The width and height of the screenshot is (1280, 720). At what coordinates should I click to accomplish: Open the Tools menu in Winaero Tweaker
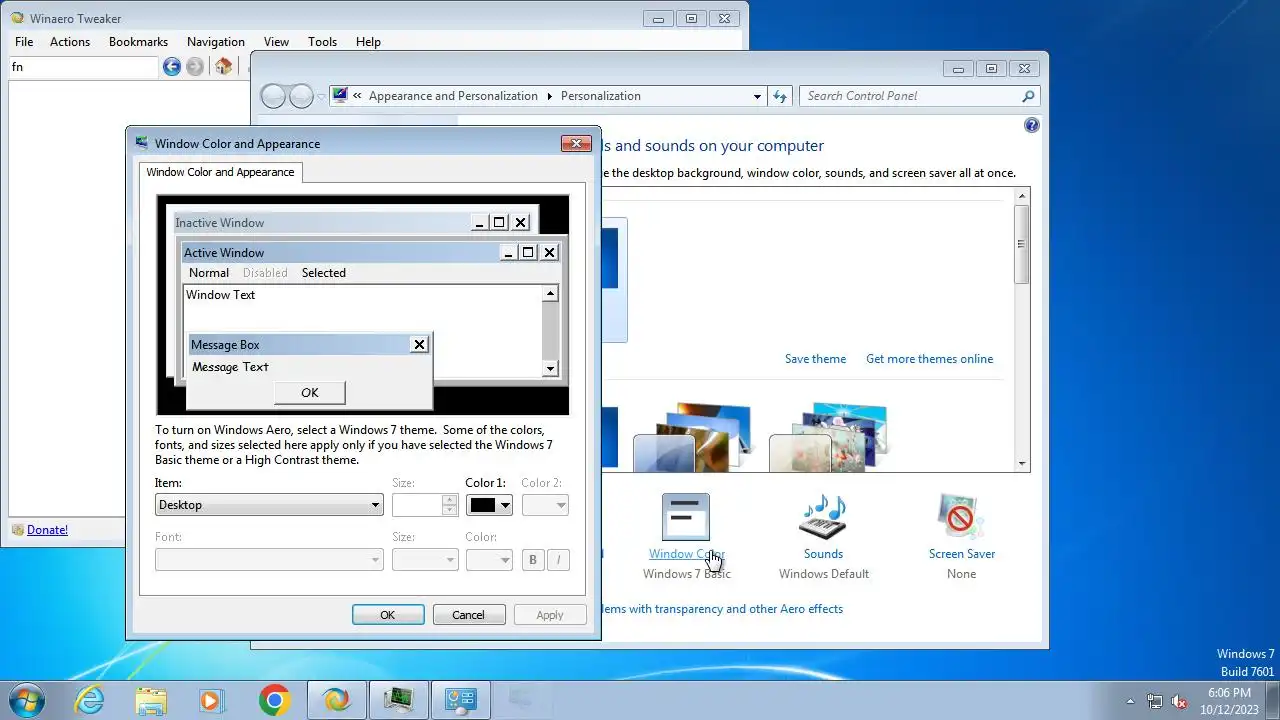(x=322, y=42)
